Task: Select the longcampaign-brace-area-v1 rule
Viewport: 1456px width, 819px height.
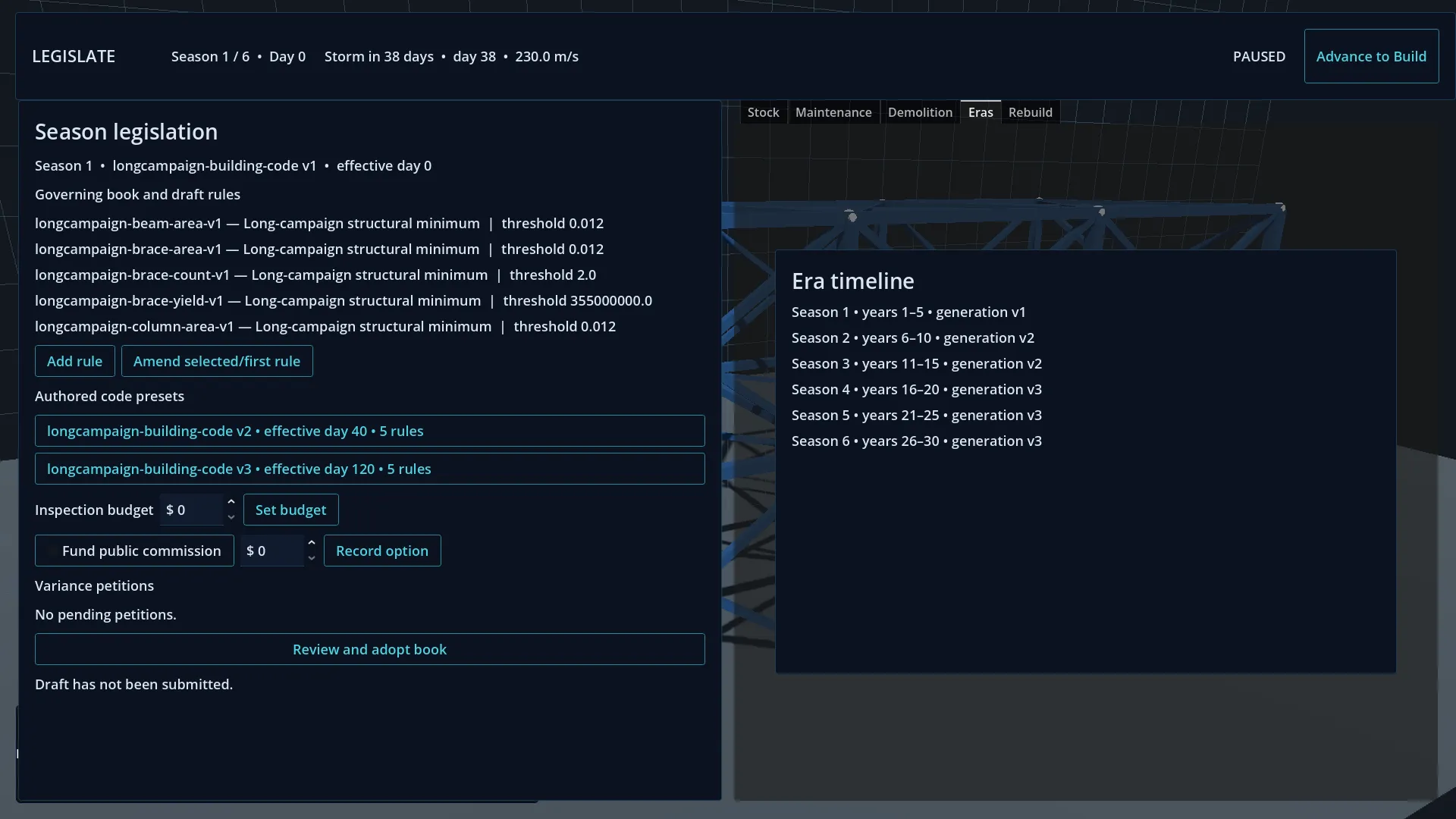Action: click(x=319, y=249)
